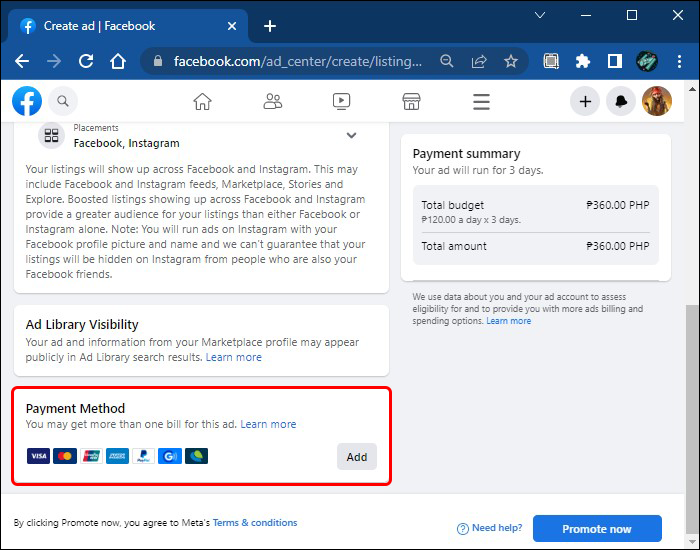Image resolution: width=700 pixels, height=550 pixels.
Task: Click the scrollbar up arrow
Action: click(692, 88)
